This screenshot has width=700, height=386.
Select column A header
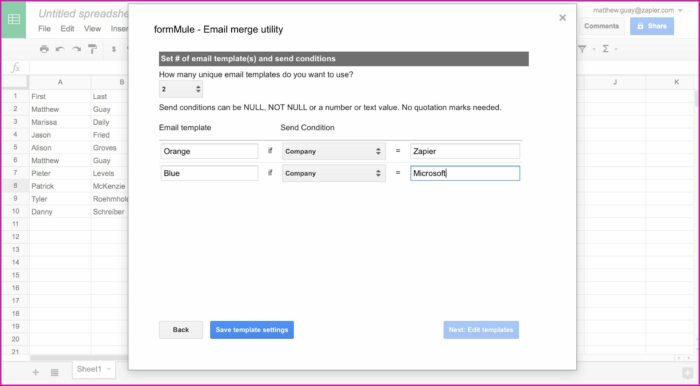click(x=60, y=82)
